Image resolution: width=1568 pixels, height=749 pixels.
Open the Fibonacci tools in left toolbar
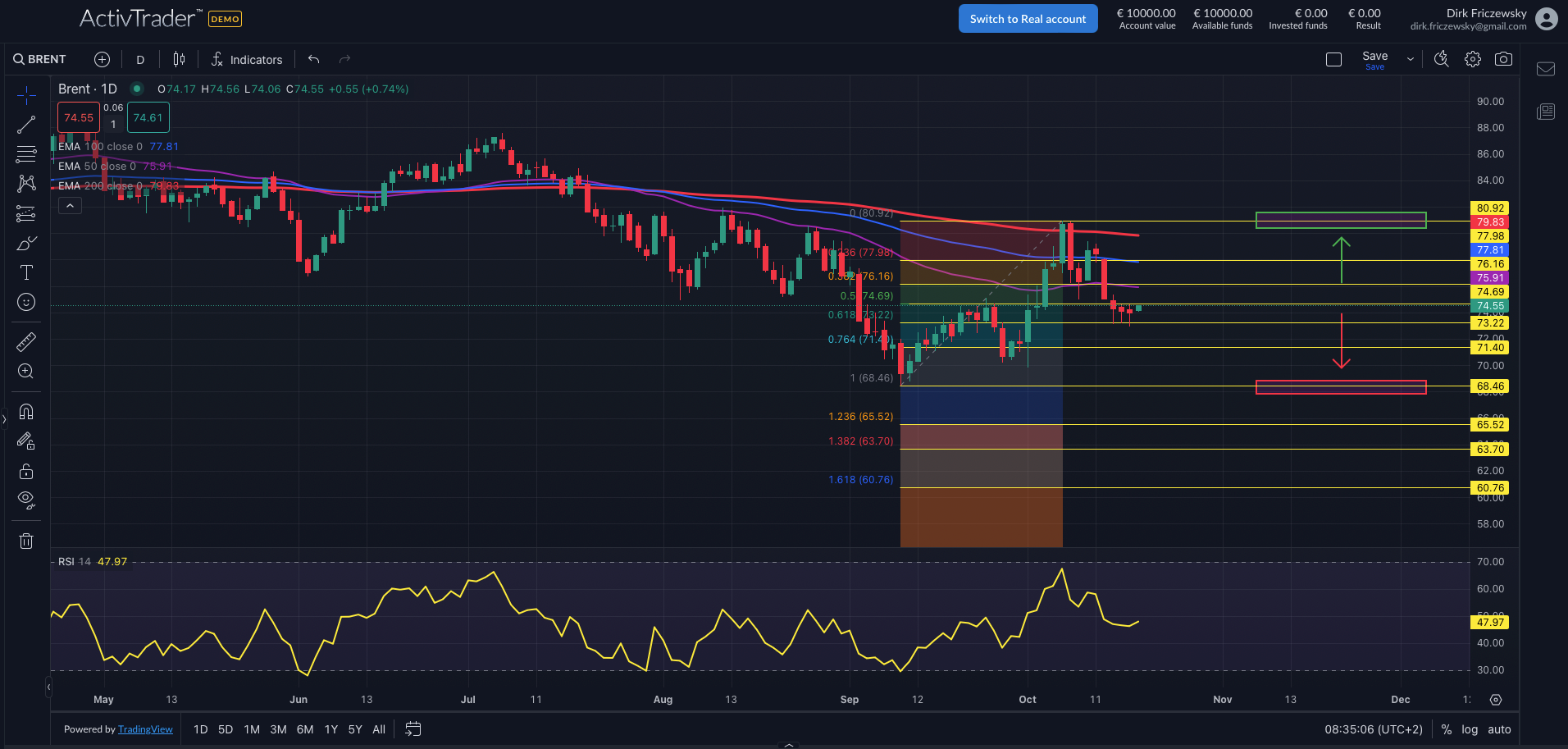tap(26, 154)
